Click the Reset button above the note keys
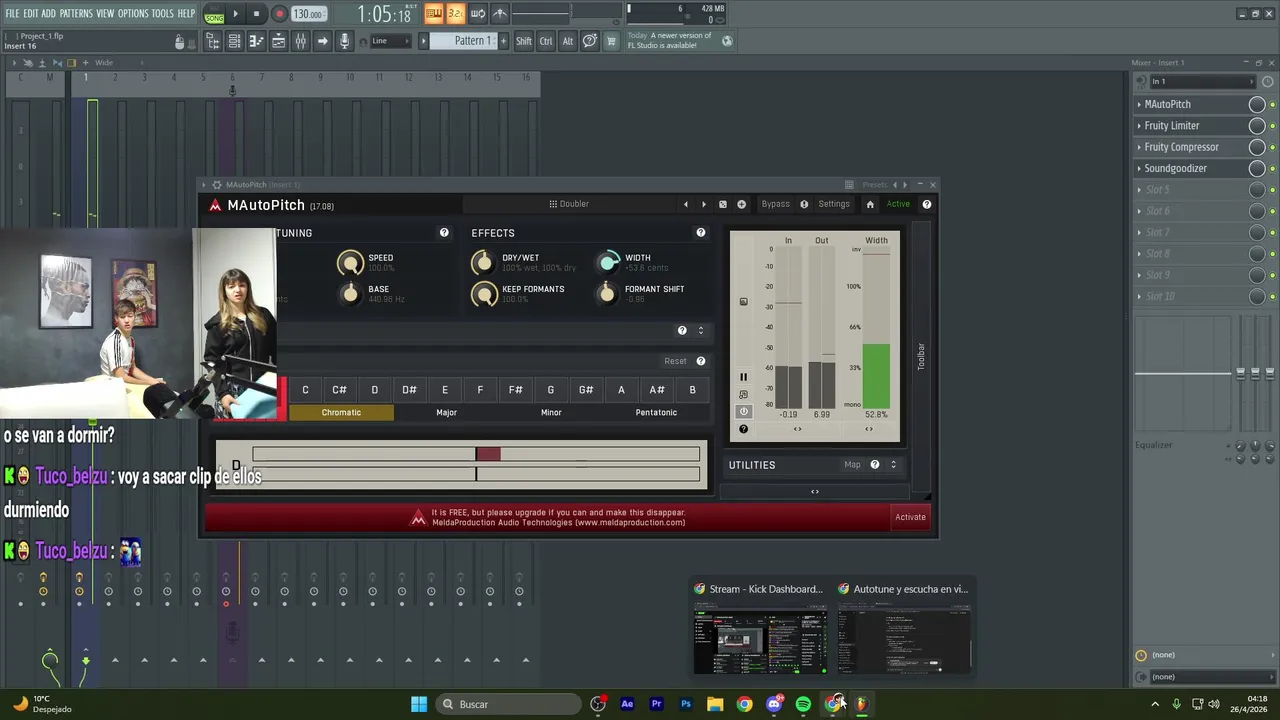This screenshot has width=1280, height=720. (x=676, y=361)
